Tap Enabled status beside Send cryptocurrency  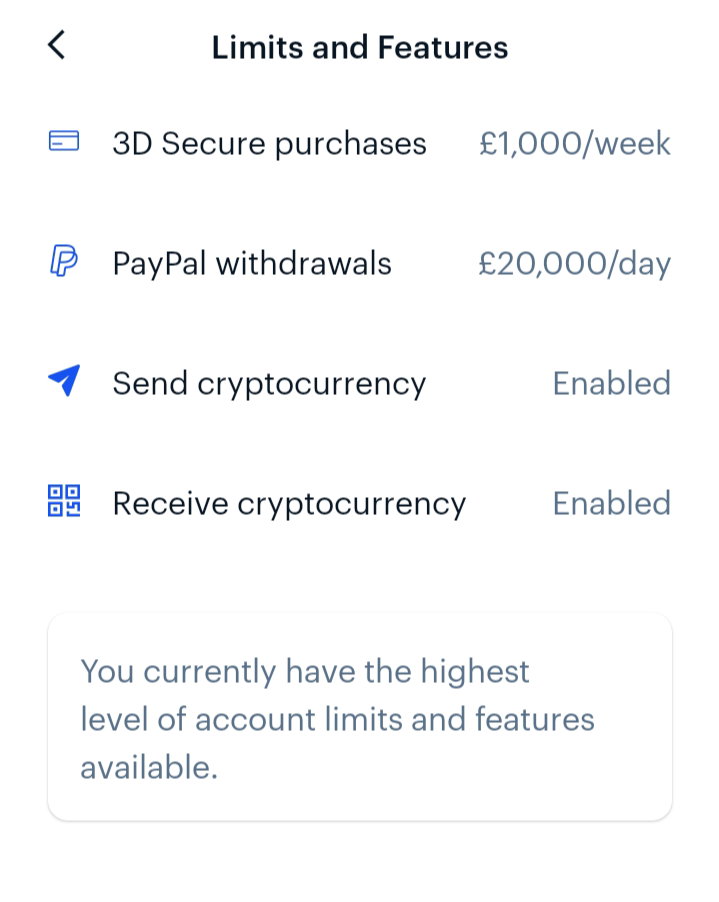611,384
